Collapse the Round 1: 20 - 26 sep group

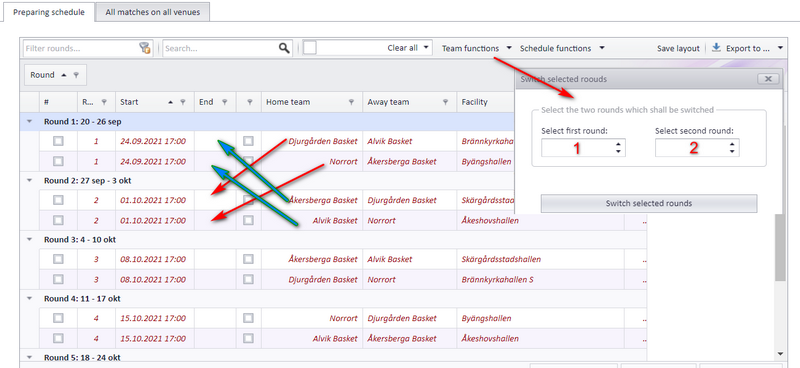tap(29, 121)
